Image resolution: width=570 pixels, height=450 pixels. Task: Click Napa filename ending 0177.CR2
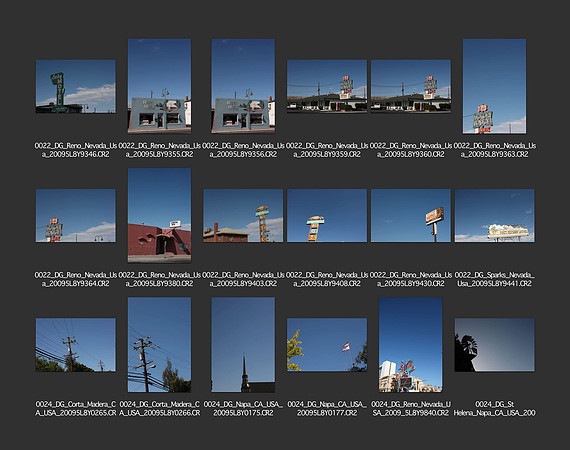click(327, 409)
